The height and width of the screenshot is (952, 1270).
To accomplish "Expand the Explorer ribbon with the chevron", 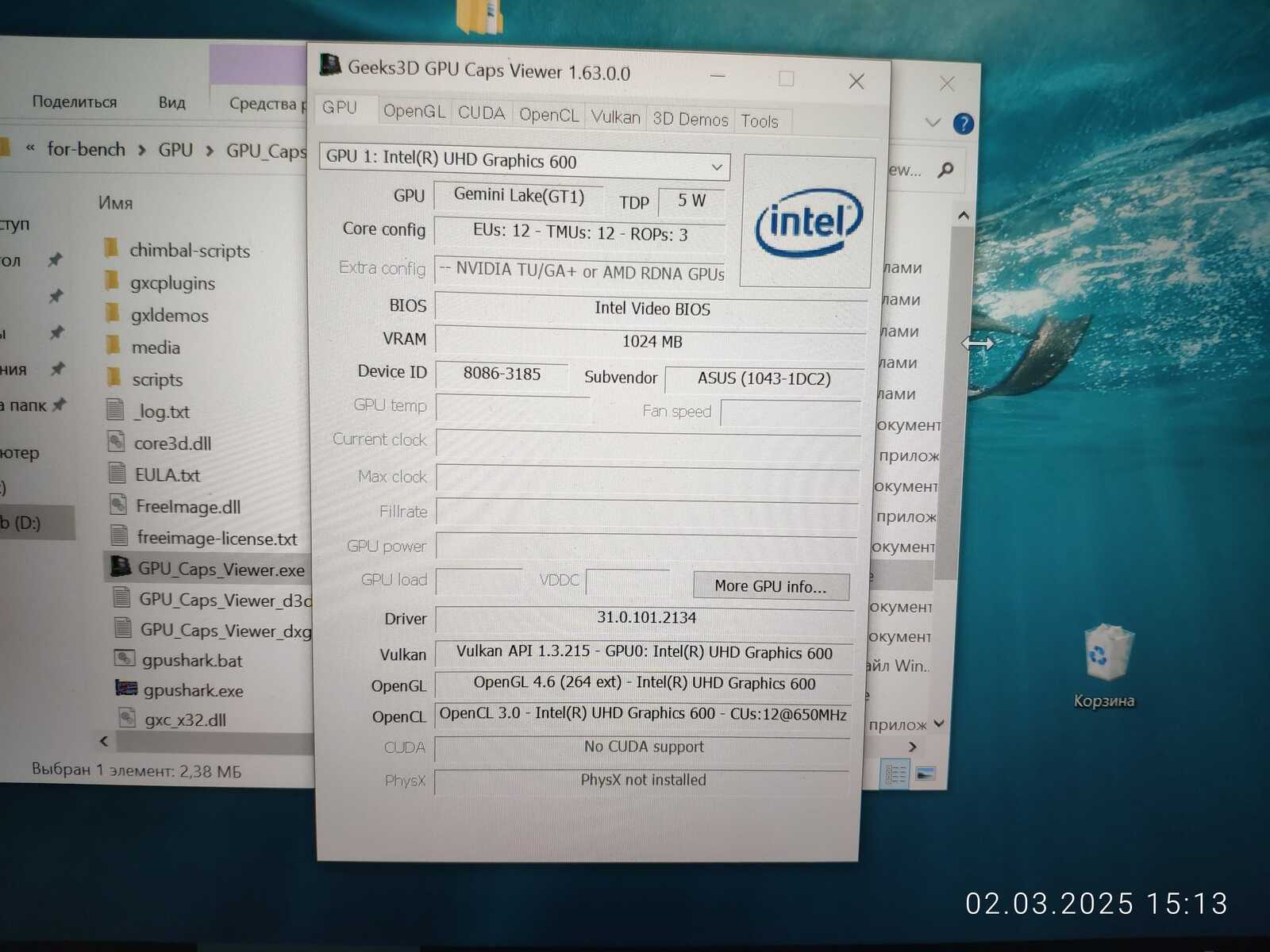I will 933,123.
